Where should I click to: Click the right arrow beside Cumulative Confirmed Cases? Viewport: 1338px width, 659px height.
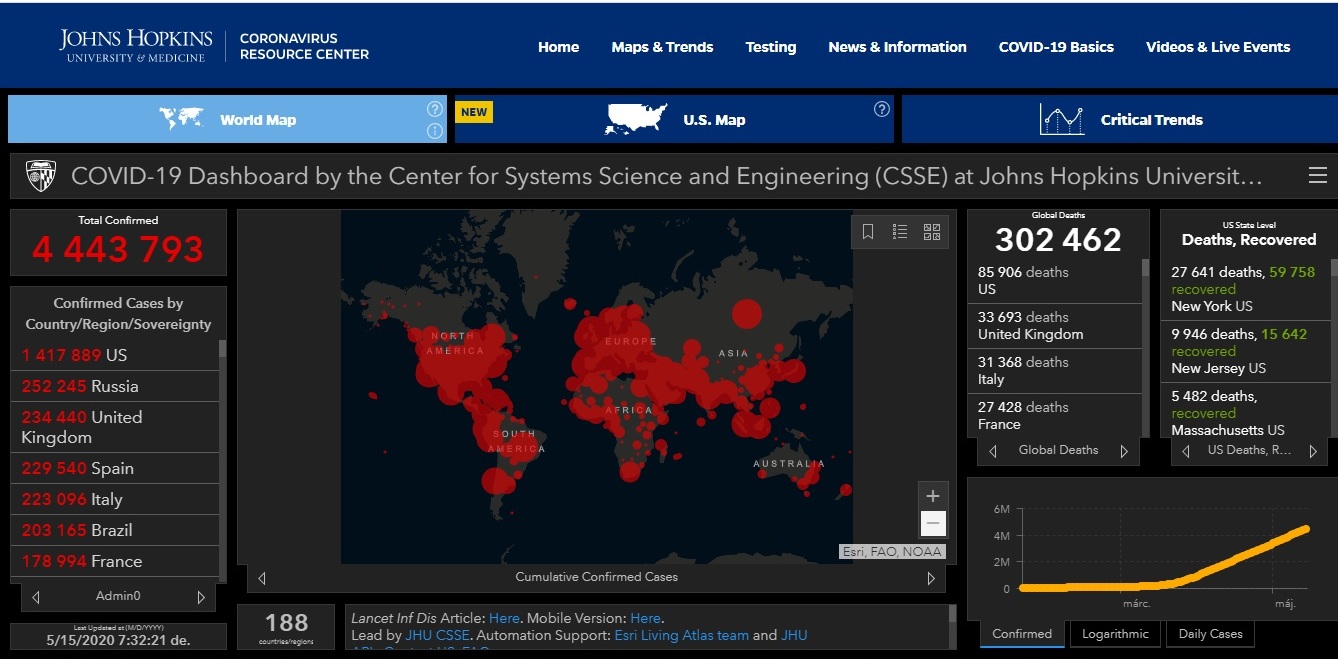pyautogui.click(x=931, y=578)
